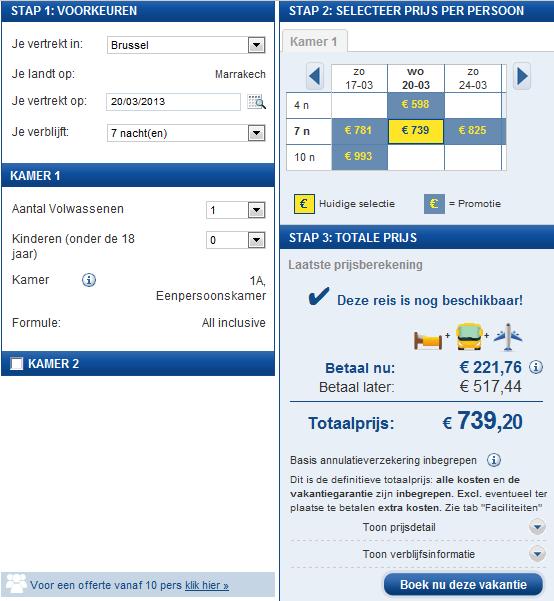Open the Aantal Volwassenen dropdown

236,210
